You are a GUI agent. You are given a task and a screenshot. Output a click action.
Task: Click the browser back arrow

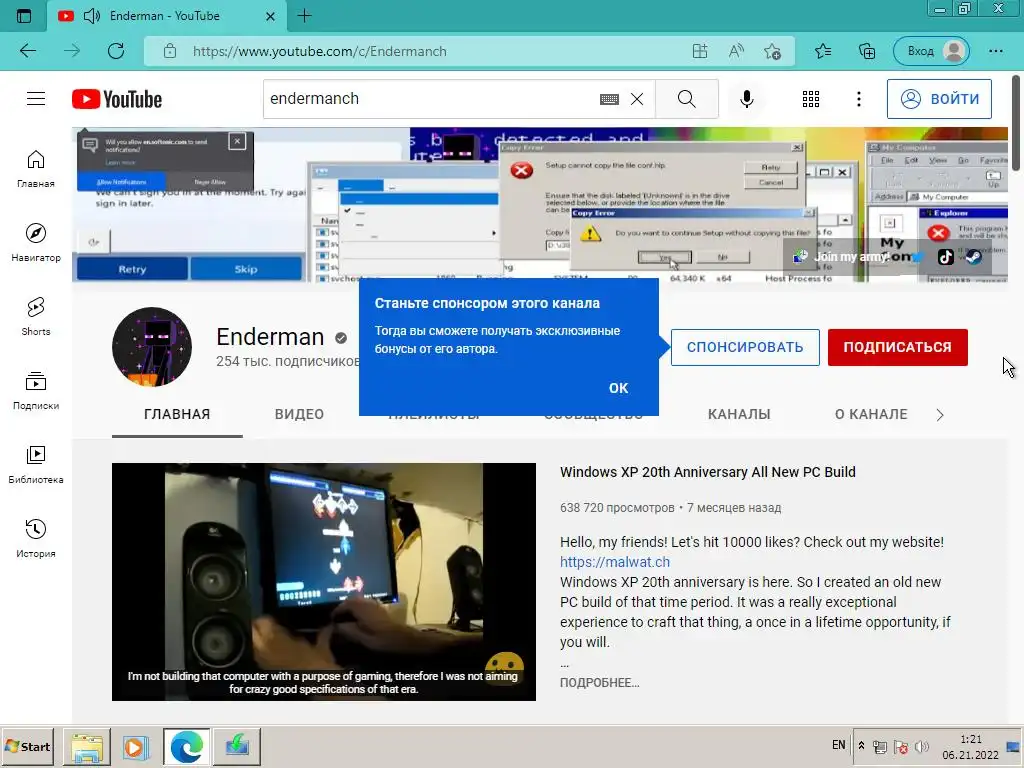pos(27,51)
